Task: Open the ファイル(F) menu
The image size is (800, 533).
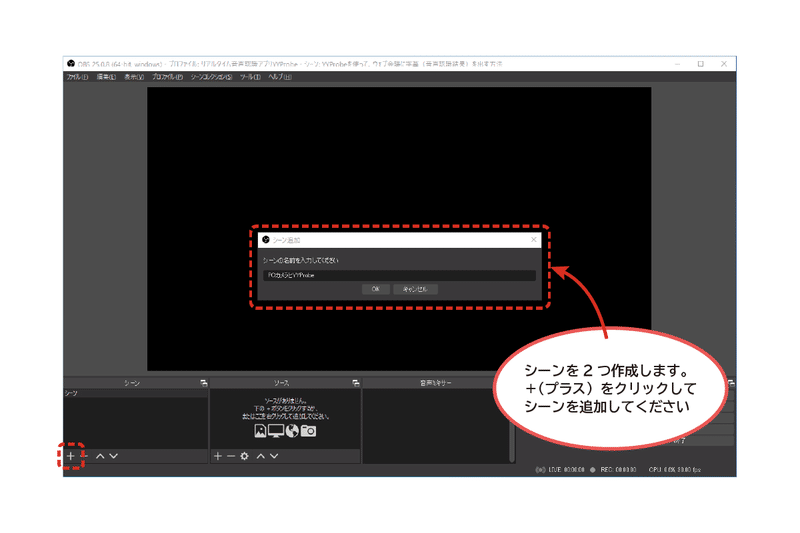Action: [77, 77]
